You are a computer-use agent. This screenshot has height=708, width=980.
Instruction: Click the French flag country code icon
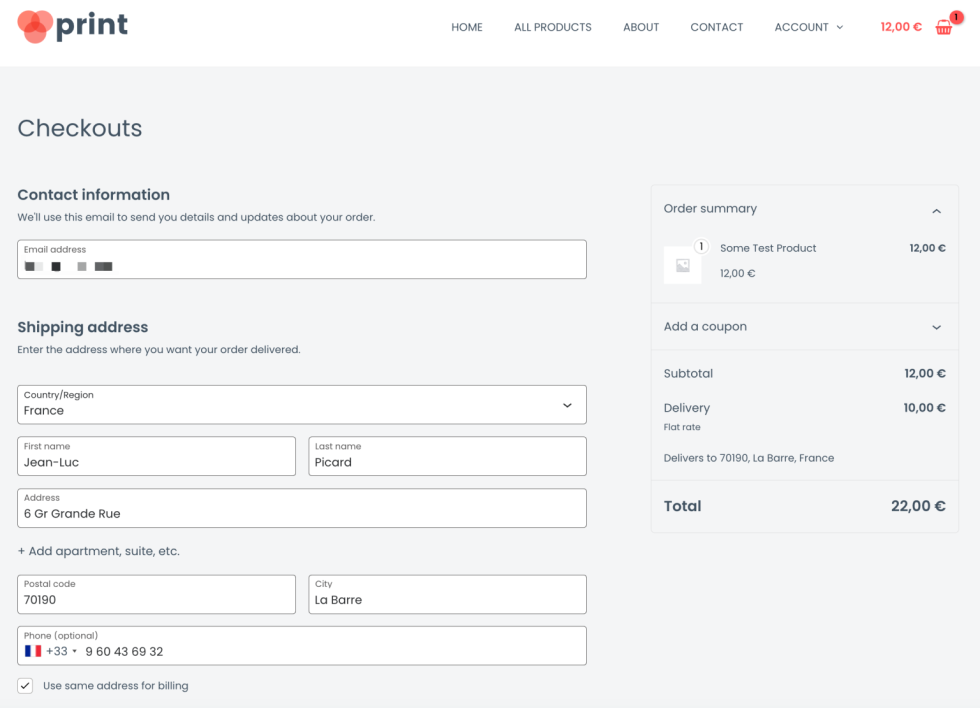pos(33,651)
